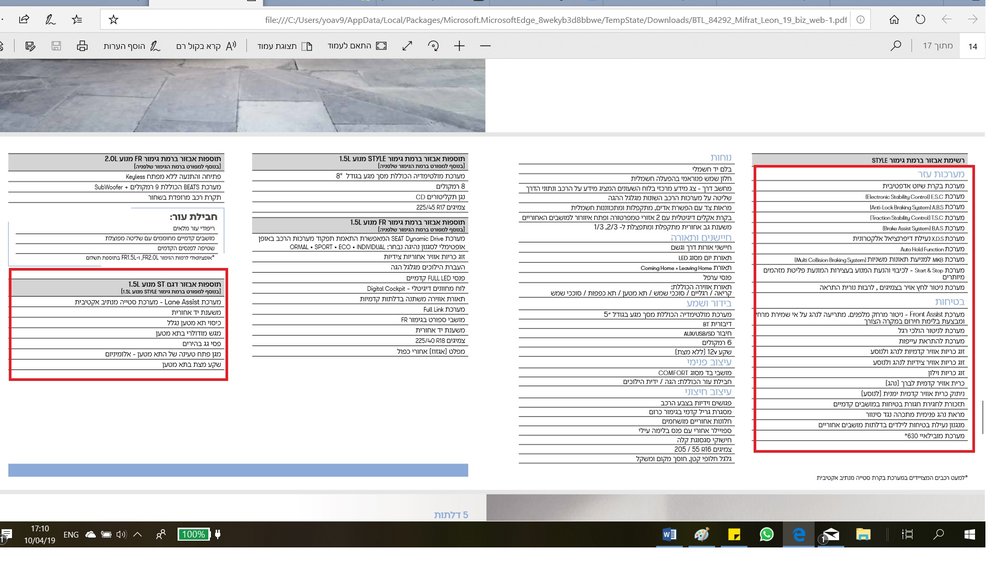The width and height of the screenshot is (1000, 562).
Task: Open WhatsApp from the taskbar
Action: [x=767, y=535]
